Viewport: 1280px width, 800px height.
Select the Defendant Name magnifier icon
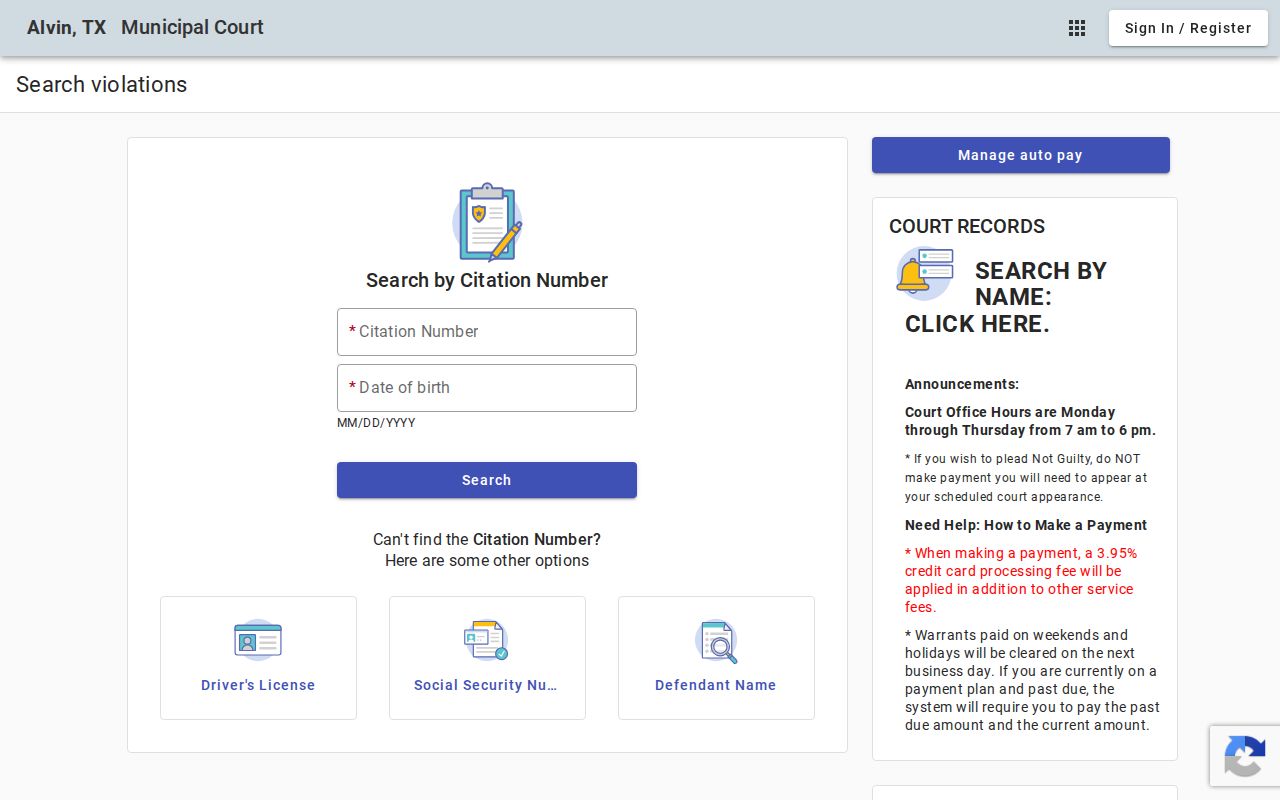(716, 641)
